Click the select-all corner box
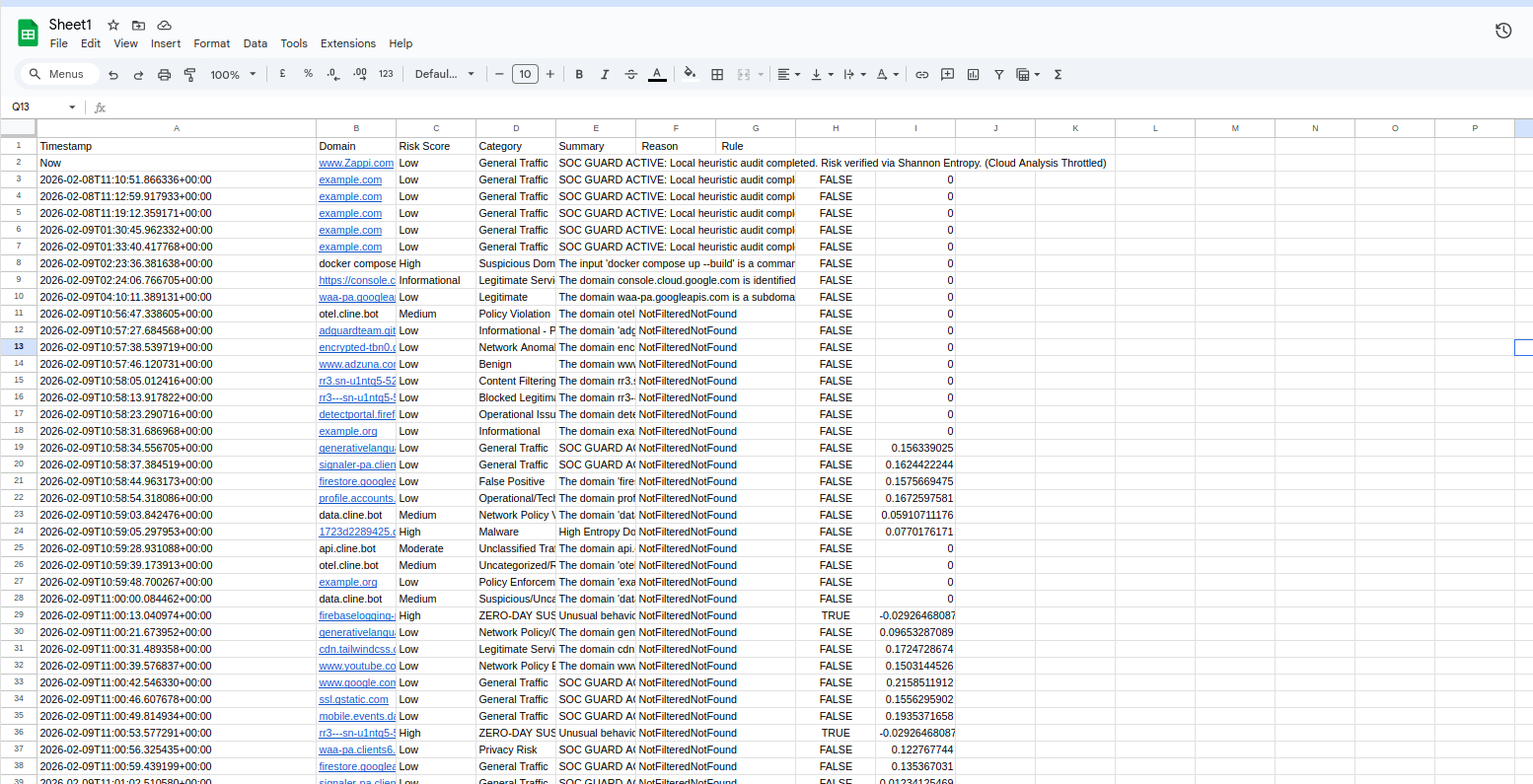Image resolution: width=1533 pixels, height=784 pixels. click(18, 128)
